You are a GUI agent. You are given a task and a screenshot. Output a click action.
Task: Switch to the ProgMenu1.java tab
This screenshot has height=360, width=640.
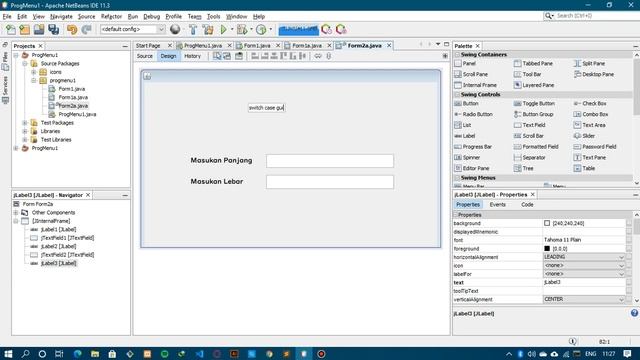202,46
